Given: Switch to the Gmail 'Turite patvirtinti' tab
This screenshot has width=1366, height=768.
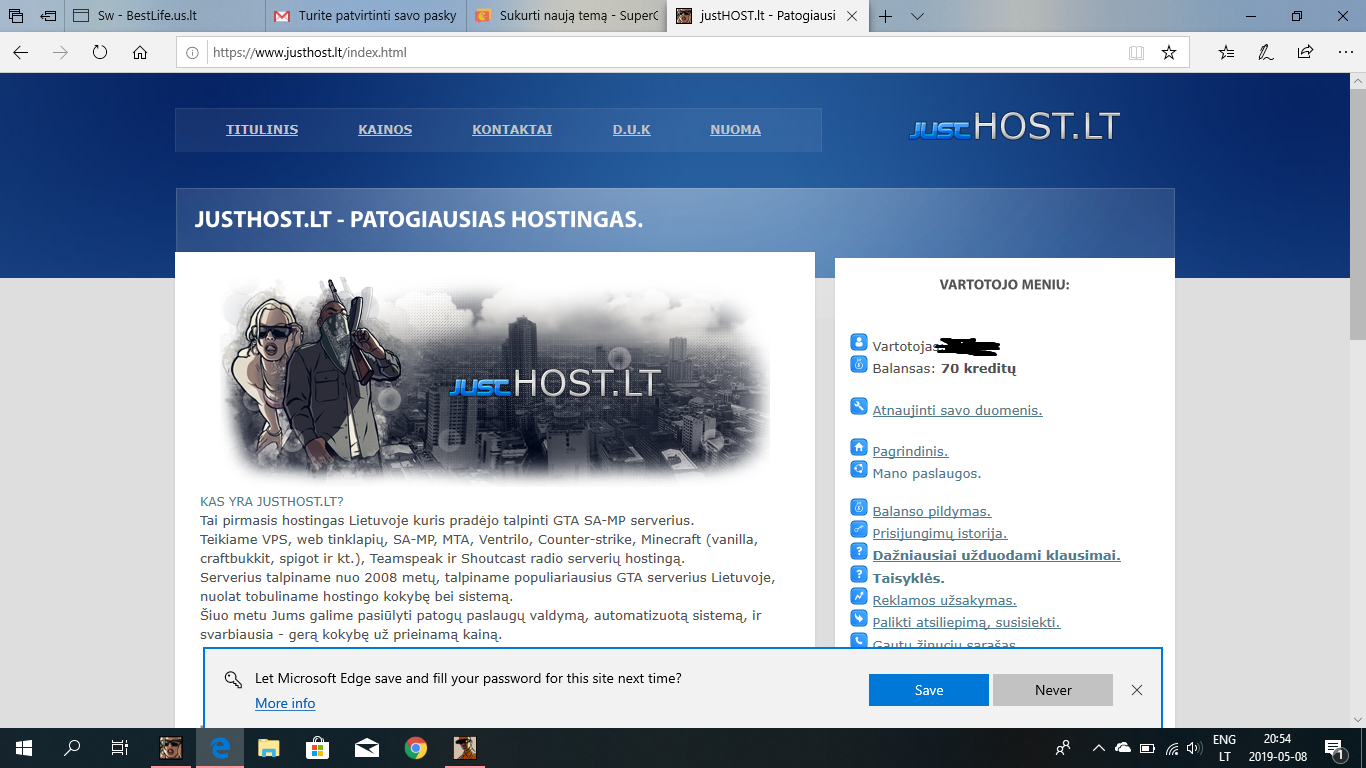Looking at the screenshot, I should tap(366, 16).
